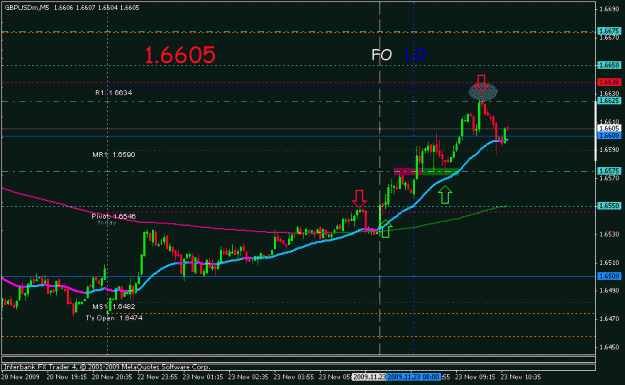Click the GBPUSDm,M5 chart title text

(x=27, y=8)
